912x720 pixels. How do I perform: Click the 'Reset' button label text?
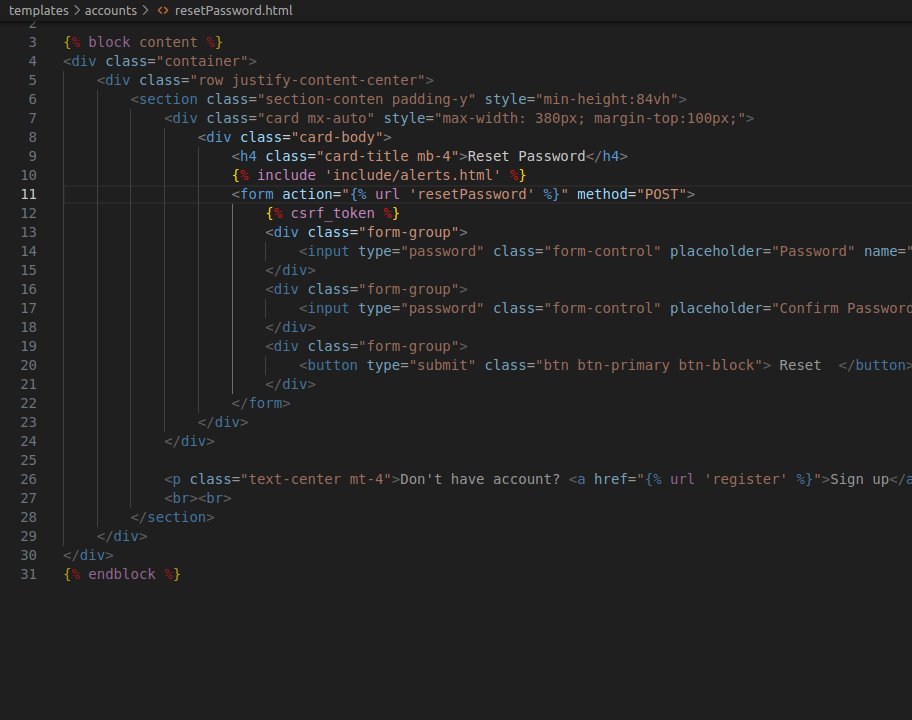click(x=800, y=365)
